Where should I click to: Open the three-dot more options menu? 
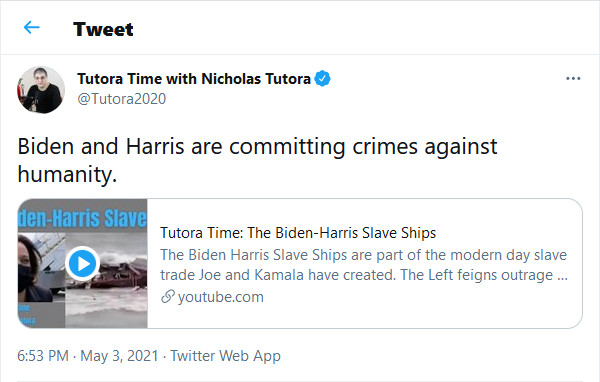click(x=573, y=78)
